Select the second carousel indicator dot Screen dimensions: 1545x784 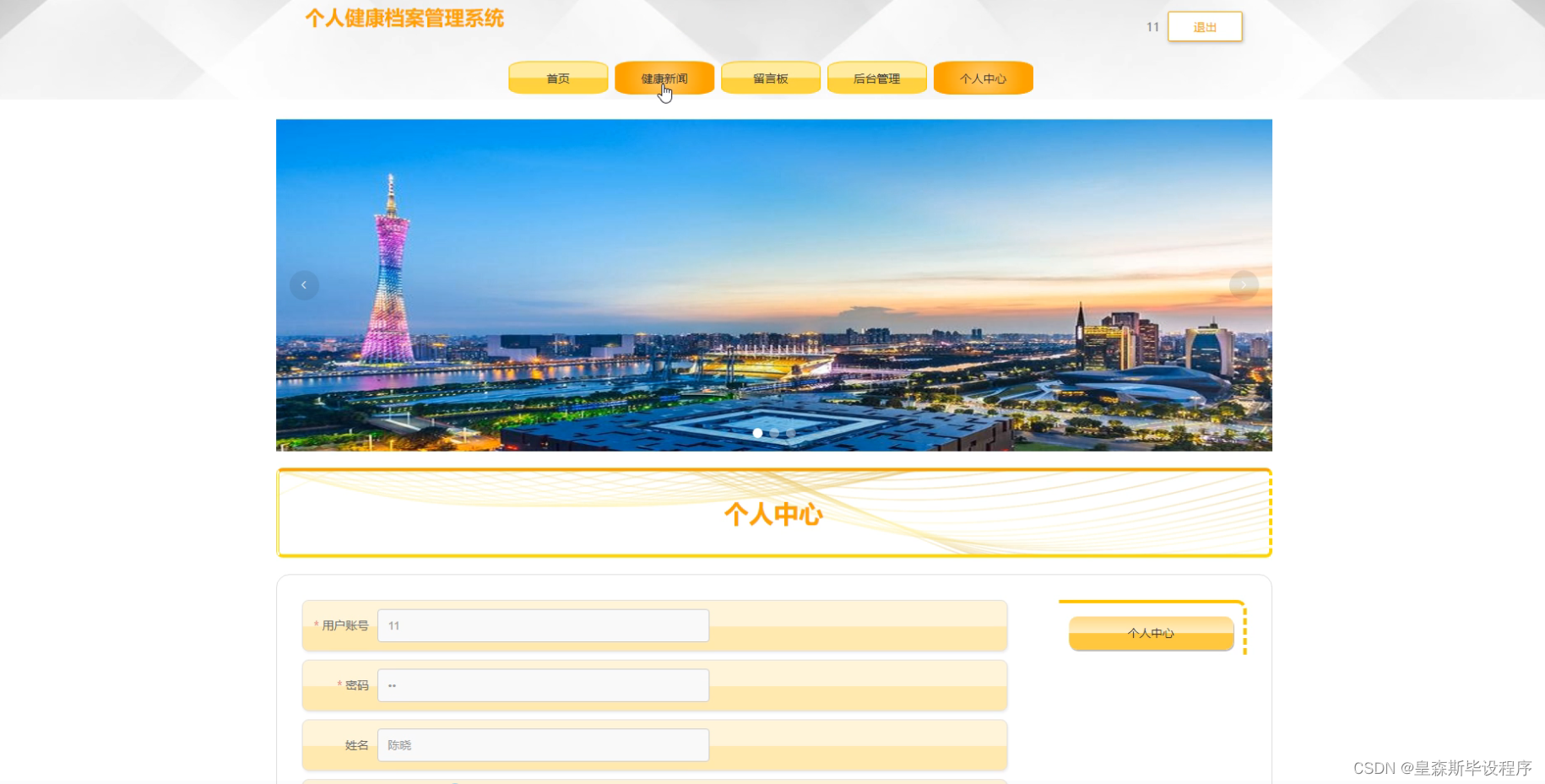click(774, 432)
